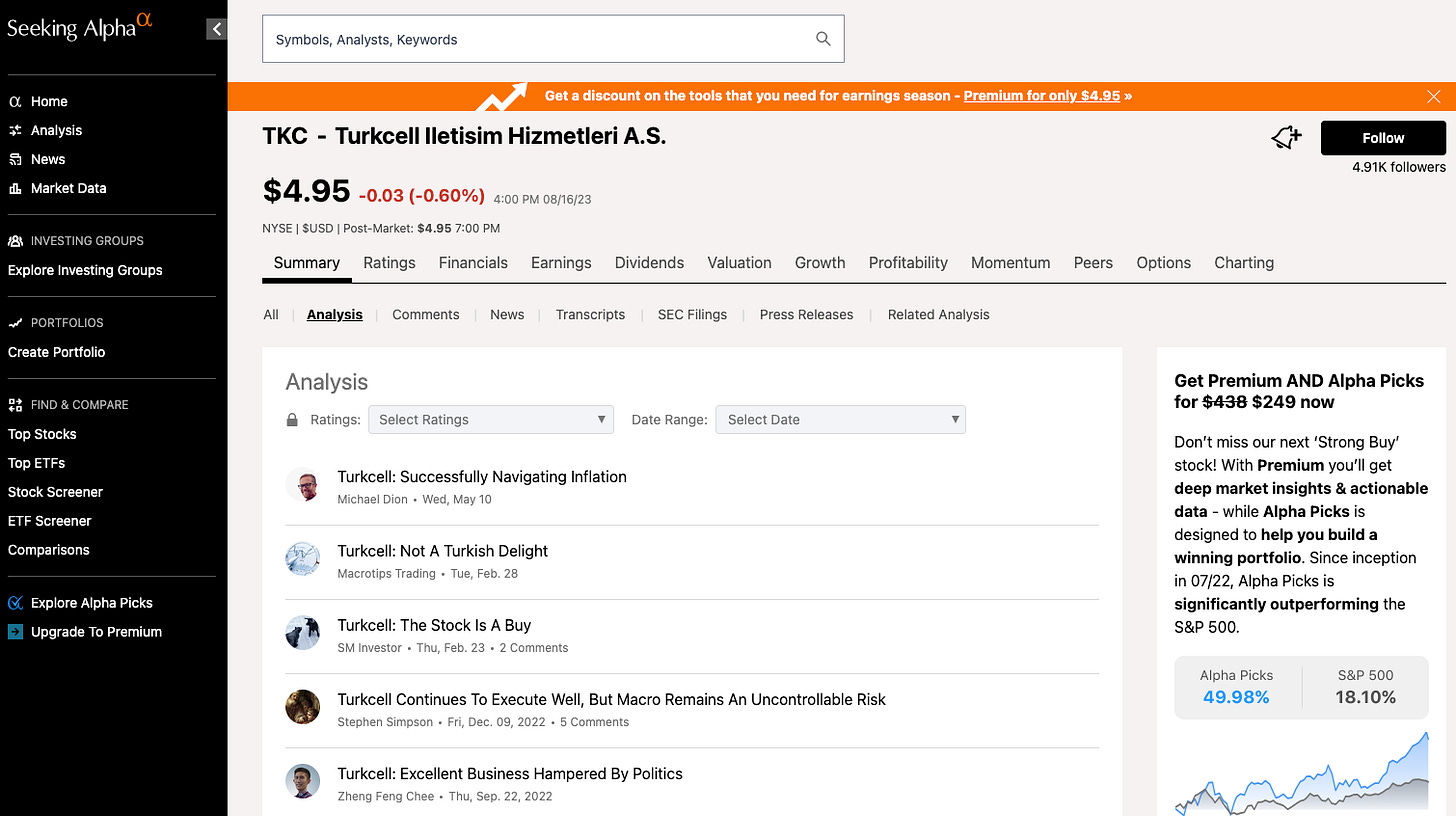Dismiss the orange promo banner
Image resolution: width=1456 pixels, height=816 pixels.
(1433, 96)
